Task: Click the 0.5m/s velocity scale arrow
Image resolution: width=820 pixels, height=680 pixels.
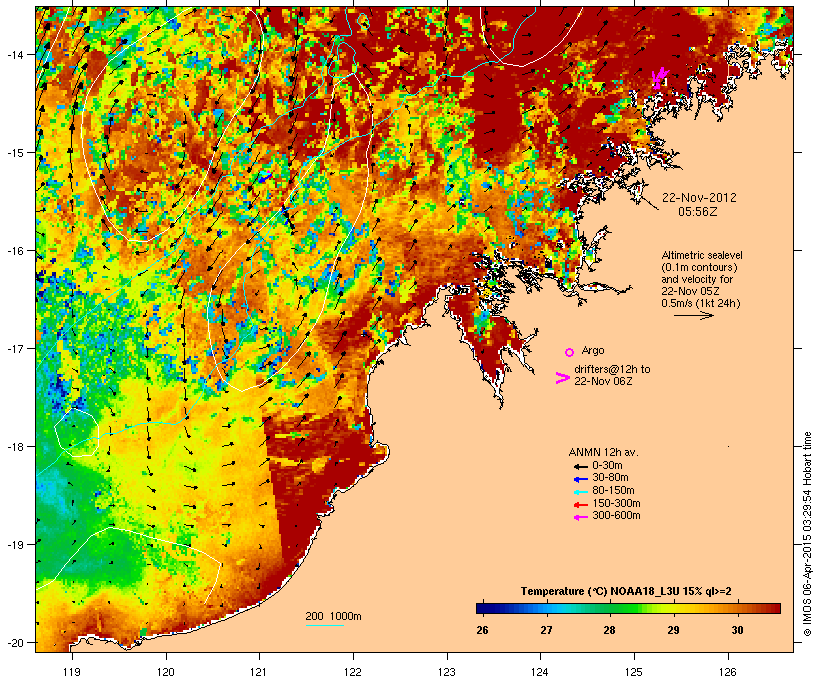Action: coord(693,315)
